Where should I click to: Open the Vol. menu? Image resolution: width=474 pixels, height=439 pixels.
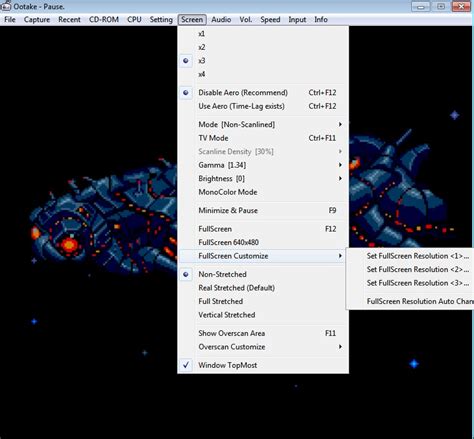(246, 20)
